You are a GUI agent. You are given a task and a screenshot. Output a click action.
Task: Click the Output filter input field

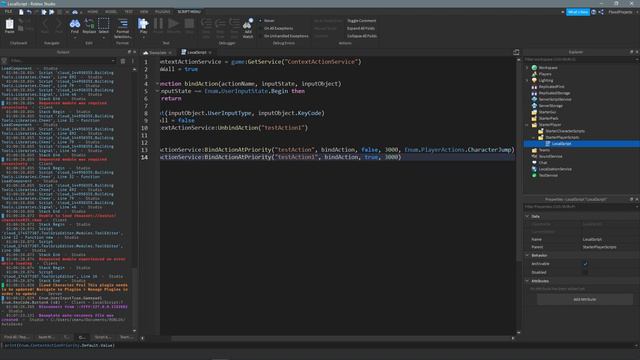tap(62, 61)
